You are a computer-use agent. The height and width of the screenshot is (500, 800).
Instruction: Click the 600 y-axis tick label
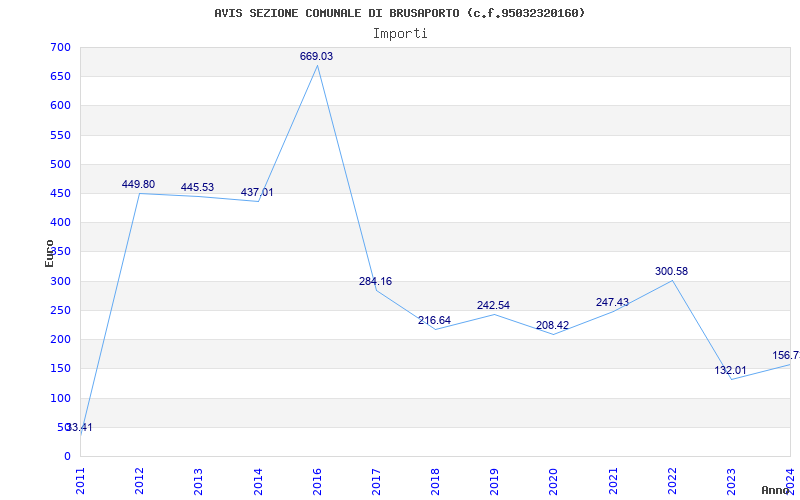point(61,106)
